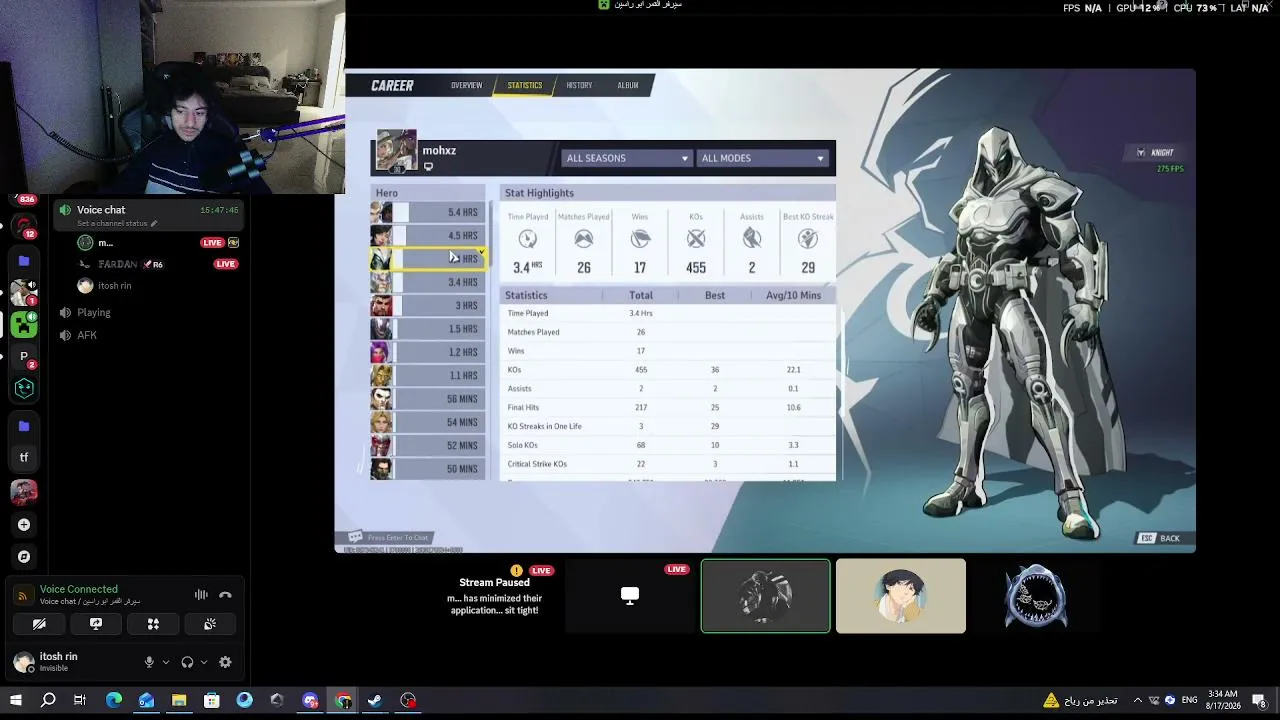Select the hero row showing 1.1 HRS

tap(428, 376)
